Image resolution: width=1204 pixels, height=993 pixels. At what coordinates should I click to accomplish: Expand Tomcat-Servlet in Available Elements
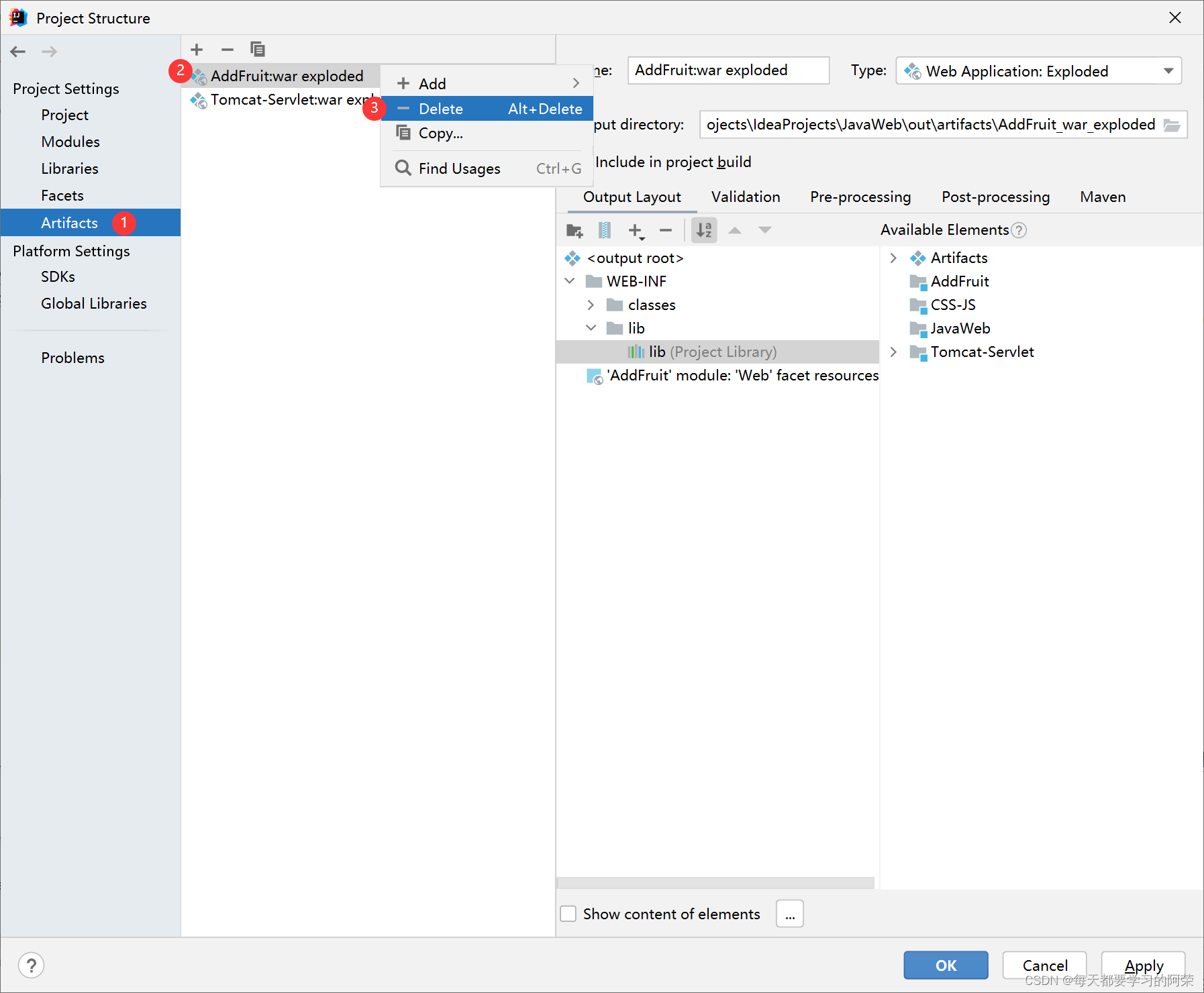(x=893, y=352)
